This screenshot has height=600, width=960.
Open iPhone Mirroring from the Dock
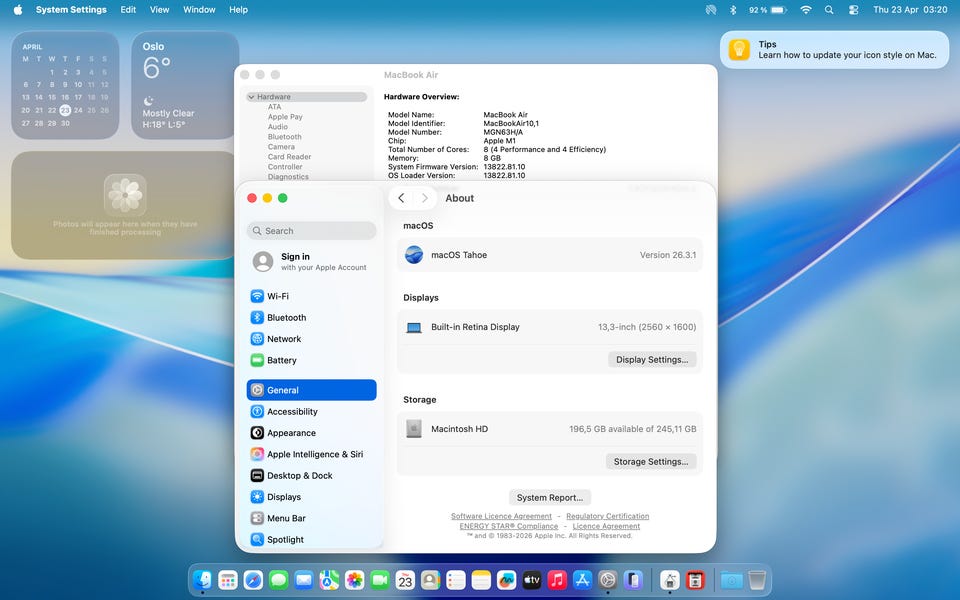(x=633, y=579)
